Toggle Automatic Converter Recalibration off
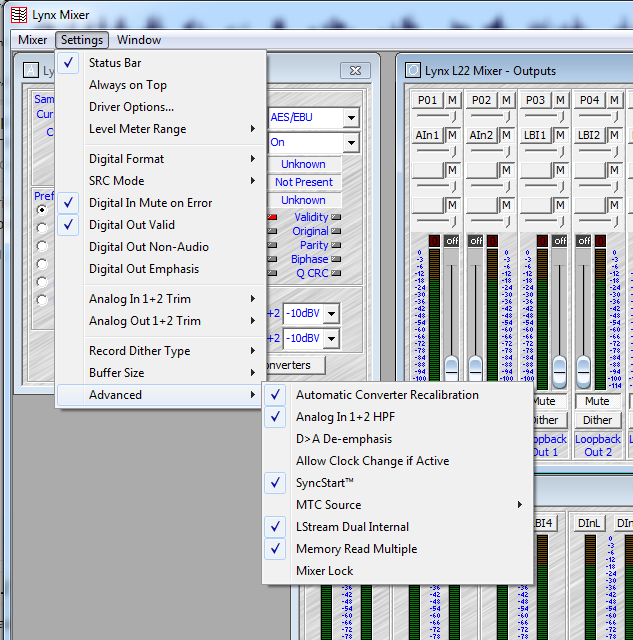Screen dimensions: 633x640 point(386,395)
